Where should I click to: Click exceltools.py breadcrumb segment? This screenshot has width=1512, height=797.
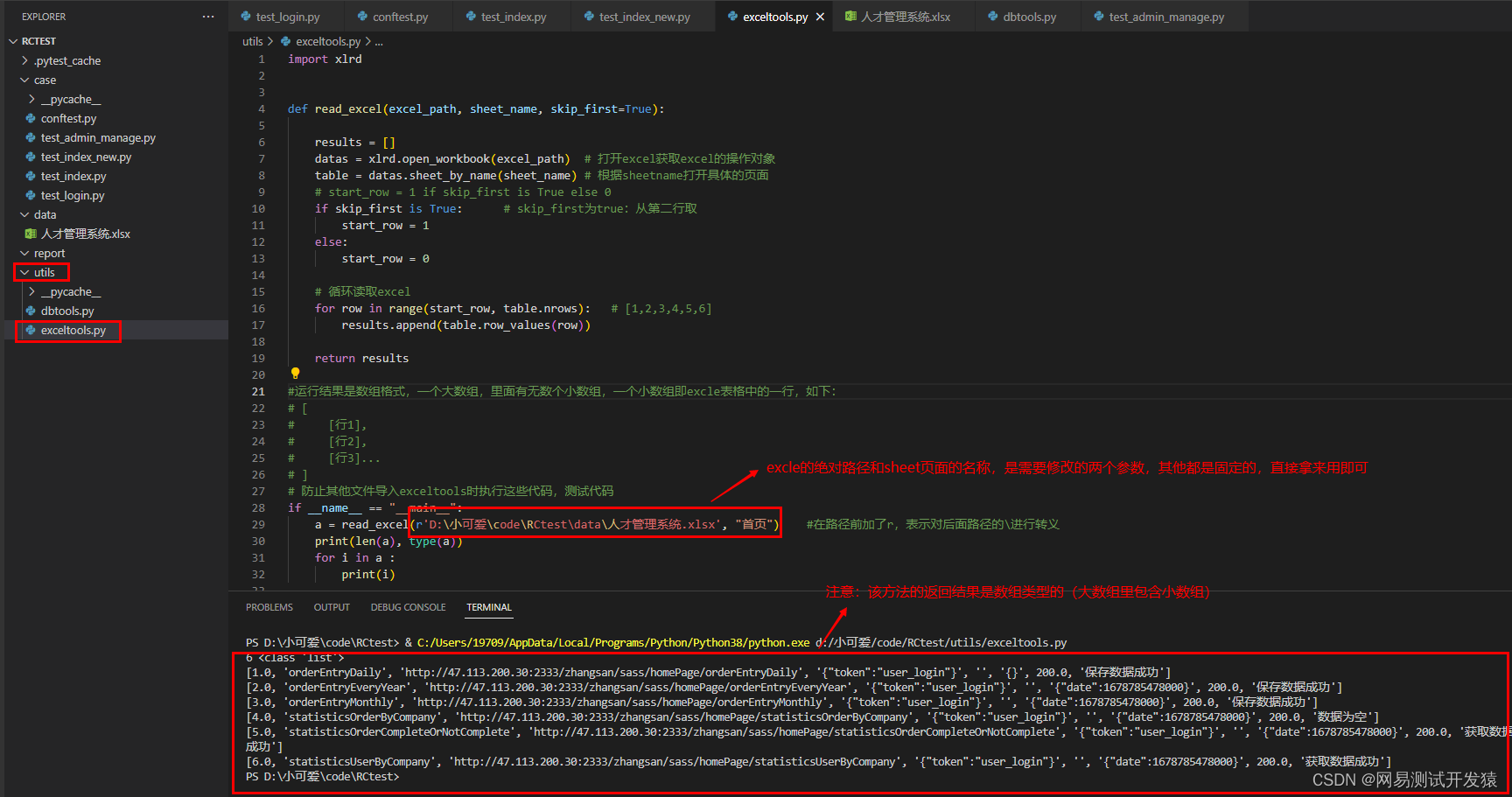point(328,41)
